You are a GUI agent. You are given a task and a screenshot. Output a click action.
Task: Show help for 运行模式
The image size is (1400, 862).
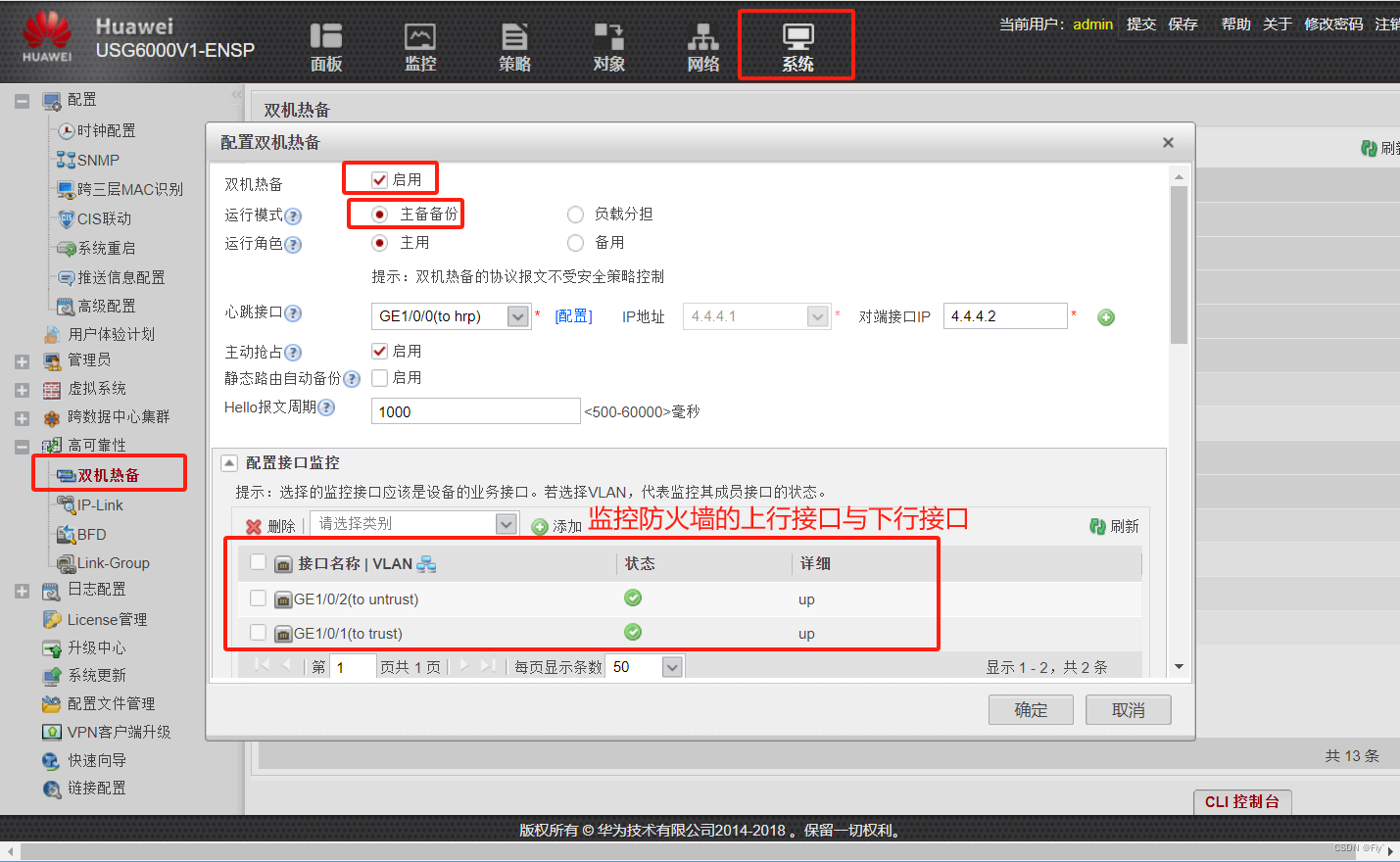pos(293,215)
